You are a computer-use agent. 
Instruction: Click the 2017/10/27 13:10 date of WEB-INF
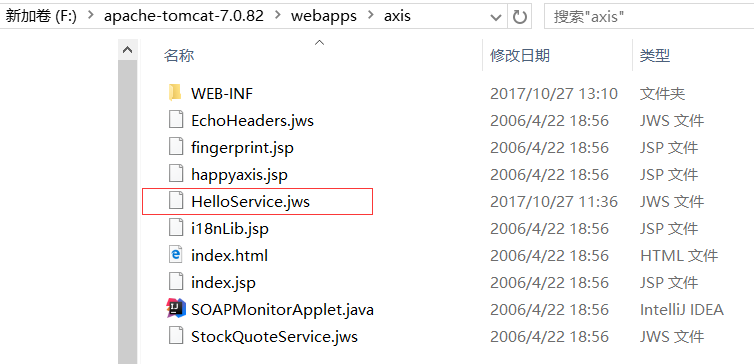(x=554, y=93)
